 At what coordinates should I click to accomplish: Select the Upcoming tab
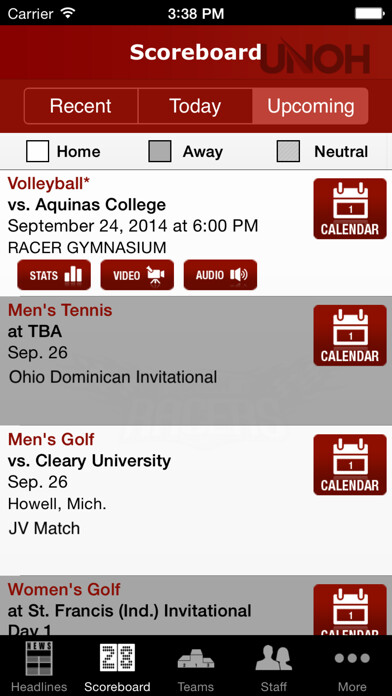pyautogui.click(x=310, y=106)
